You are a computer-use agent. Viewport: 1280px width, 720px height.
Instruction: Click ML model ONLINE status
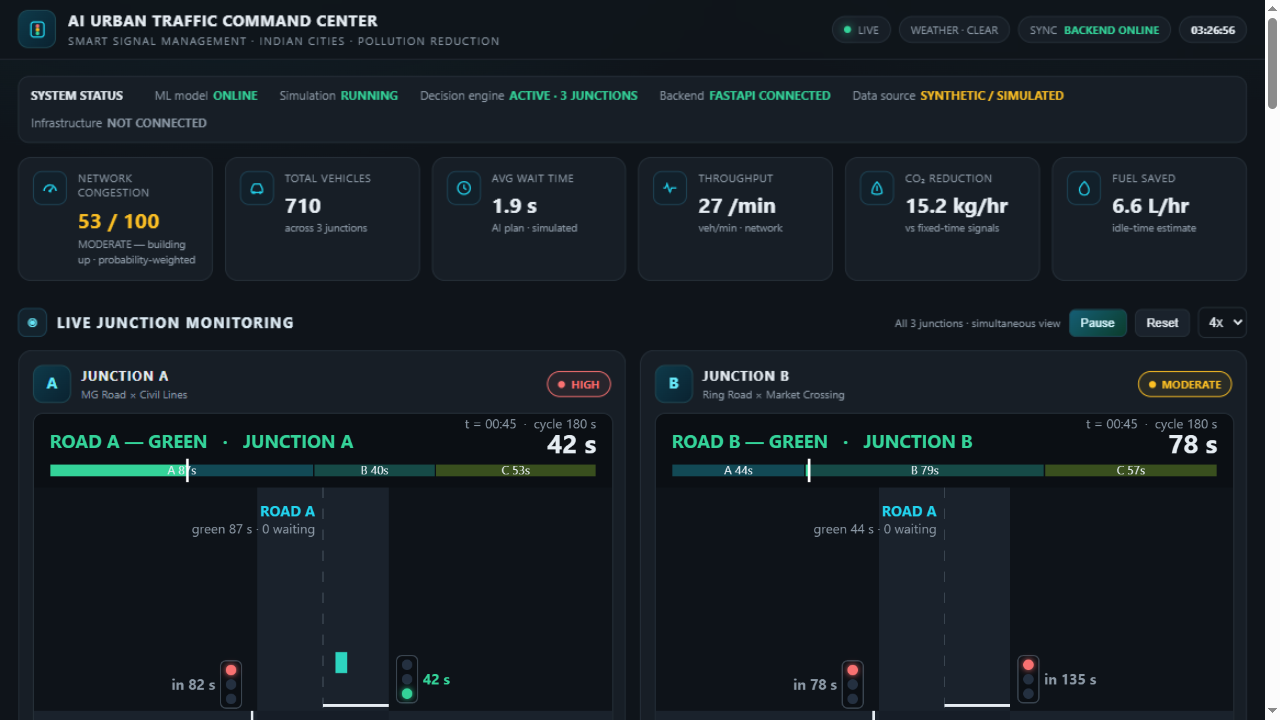(x=206, y=96)
